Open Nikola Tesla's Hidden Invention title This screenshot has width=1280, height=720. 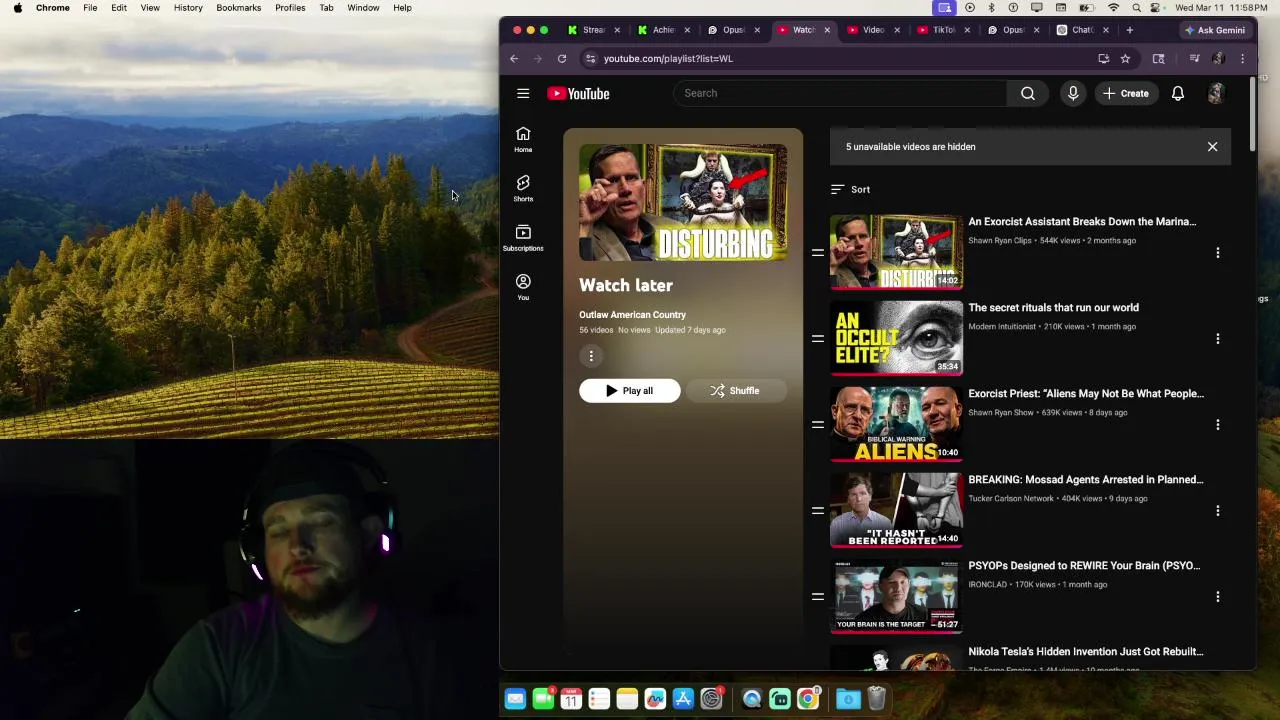1085,652
